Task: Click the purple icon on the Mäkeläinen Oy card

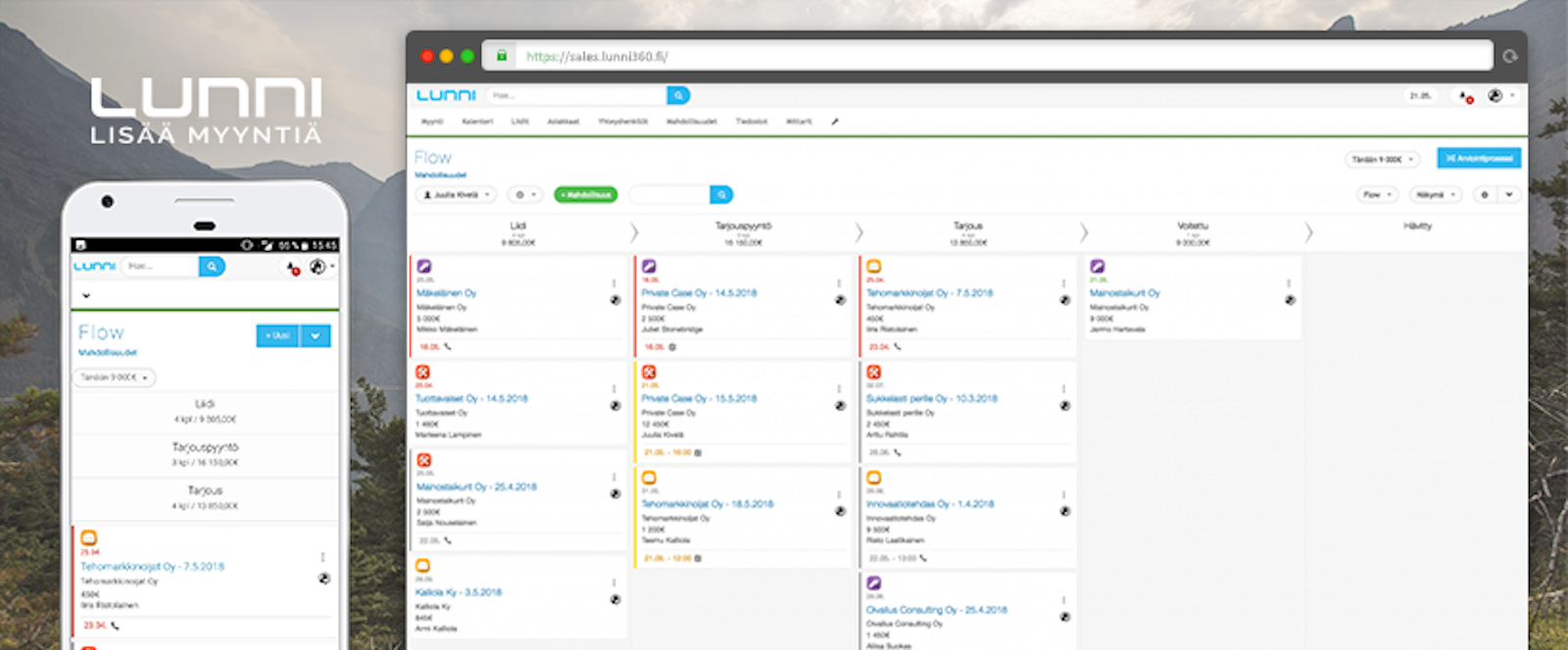Action: click(423, 266)
